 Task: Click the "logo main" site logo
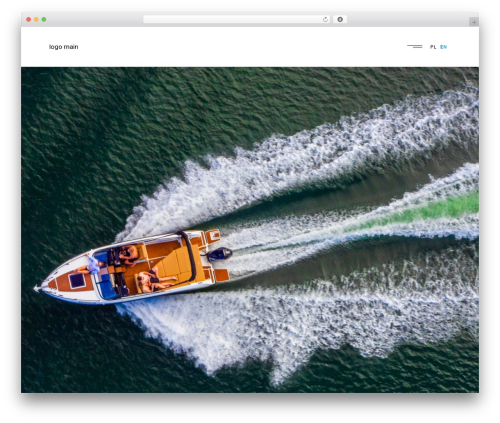(64, 47)
